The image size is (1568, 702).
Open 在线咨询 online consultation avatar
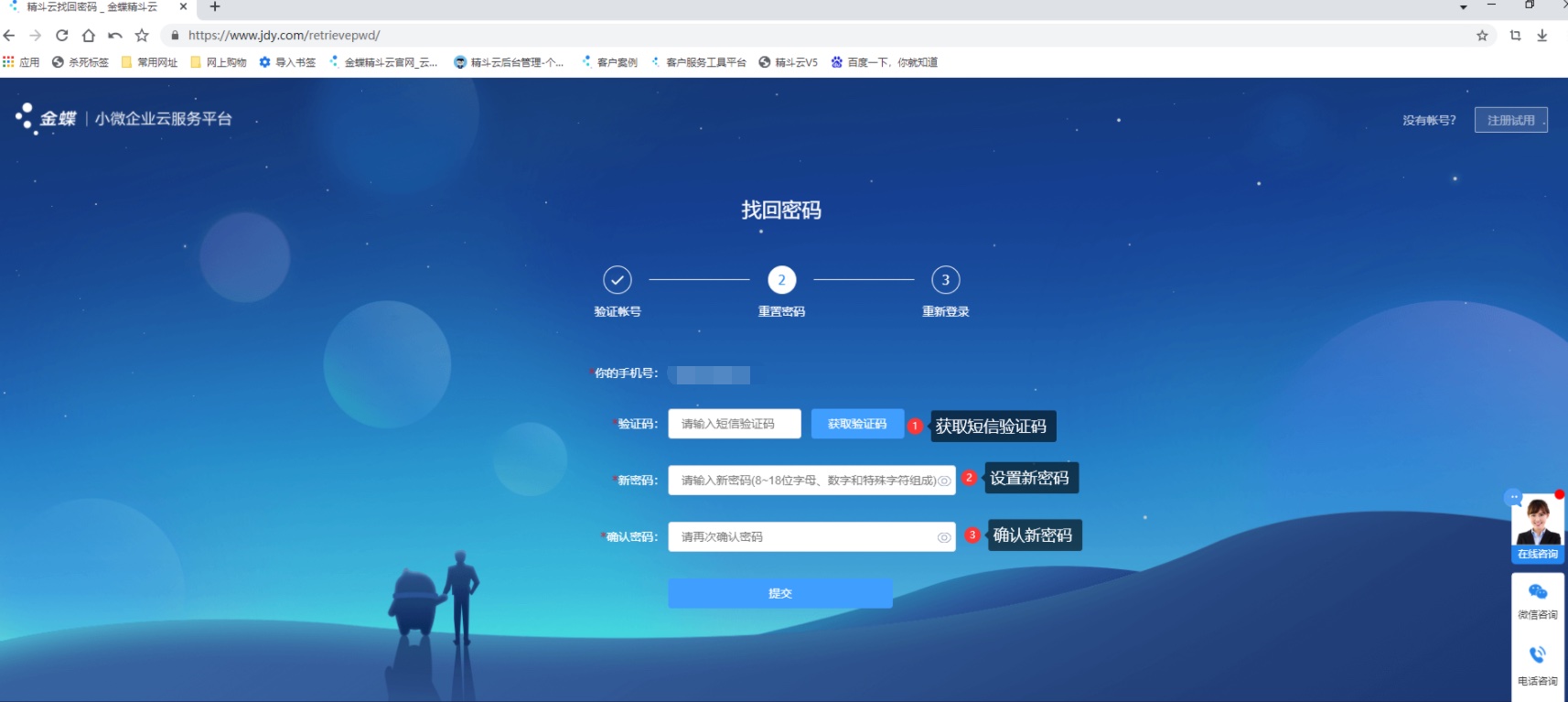[1538, 528]
